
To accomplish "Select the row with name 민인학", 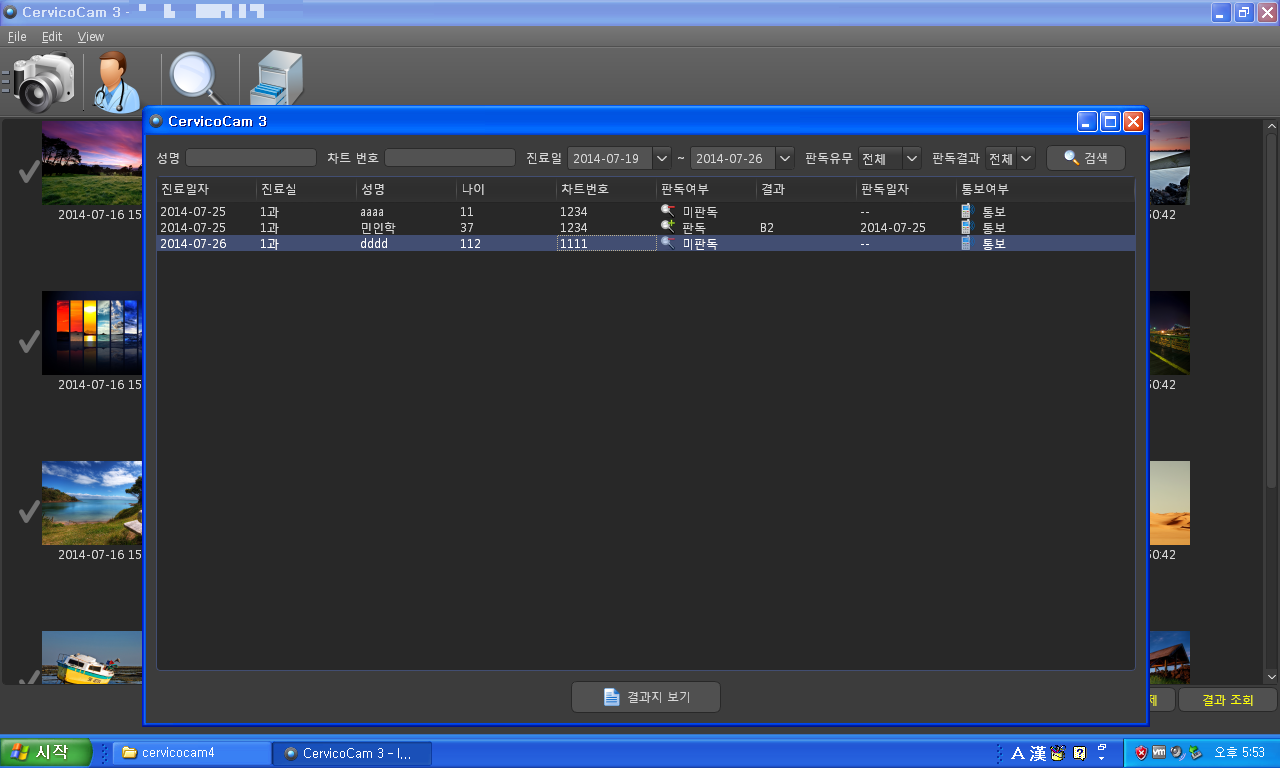I will (x=646, y=227).
